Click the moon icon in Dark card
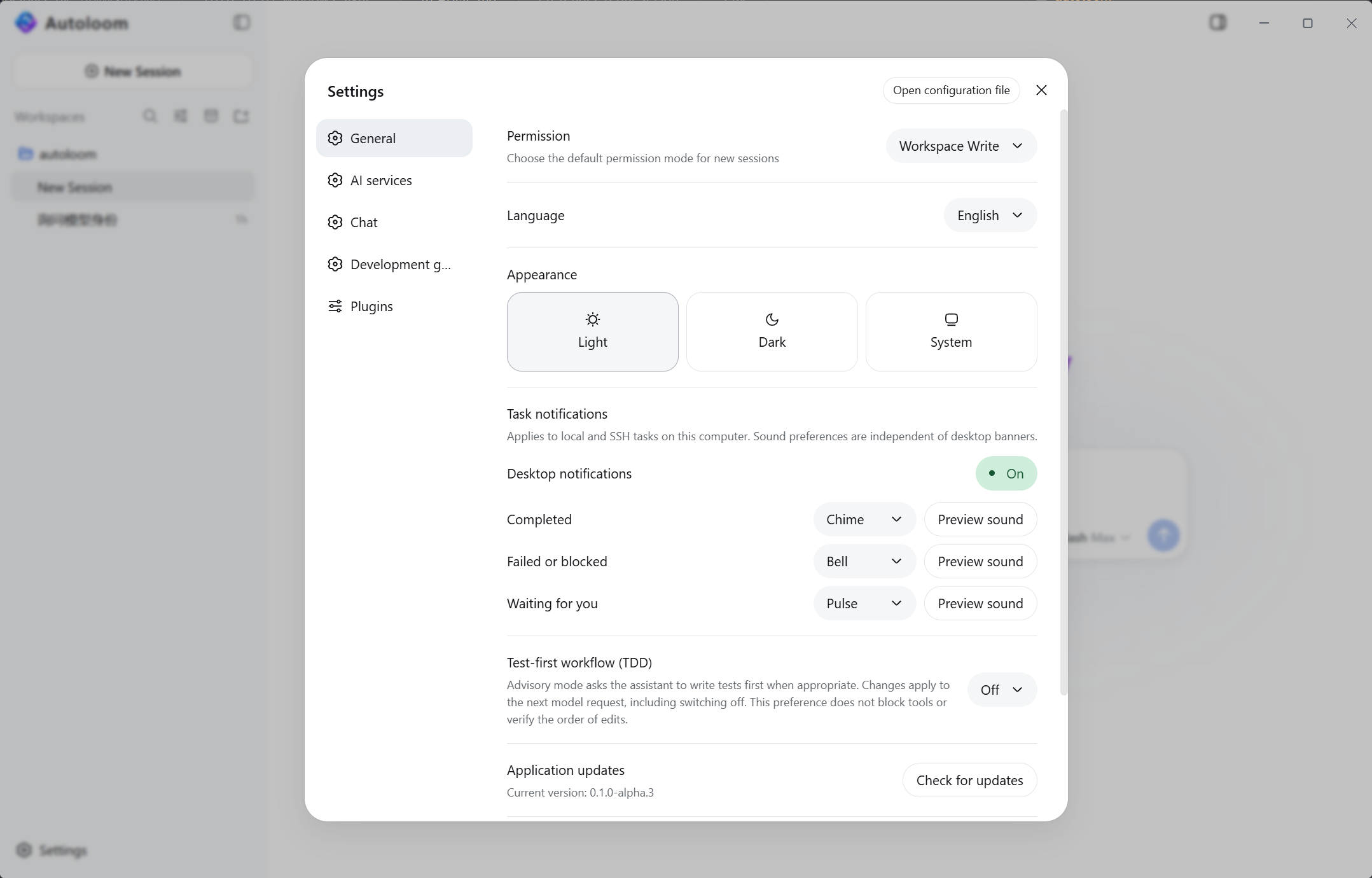Viewport: 1372px width, 878px height. pyautogui.click(x=772, y=319)
